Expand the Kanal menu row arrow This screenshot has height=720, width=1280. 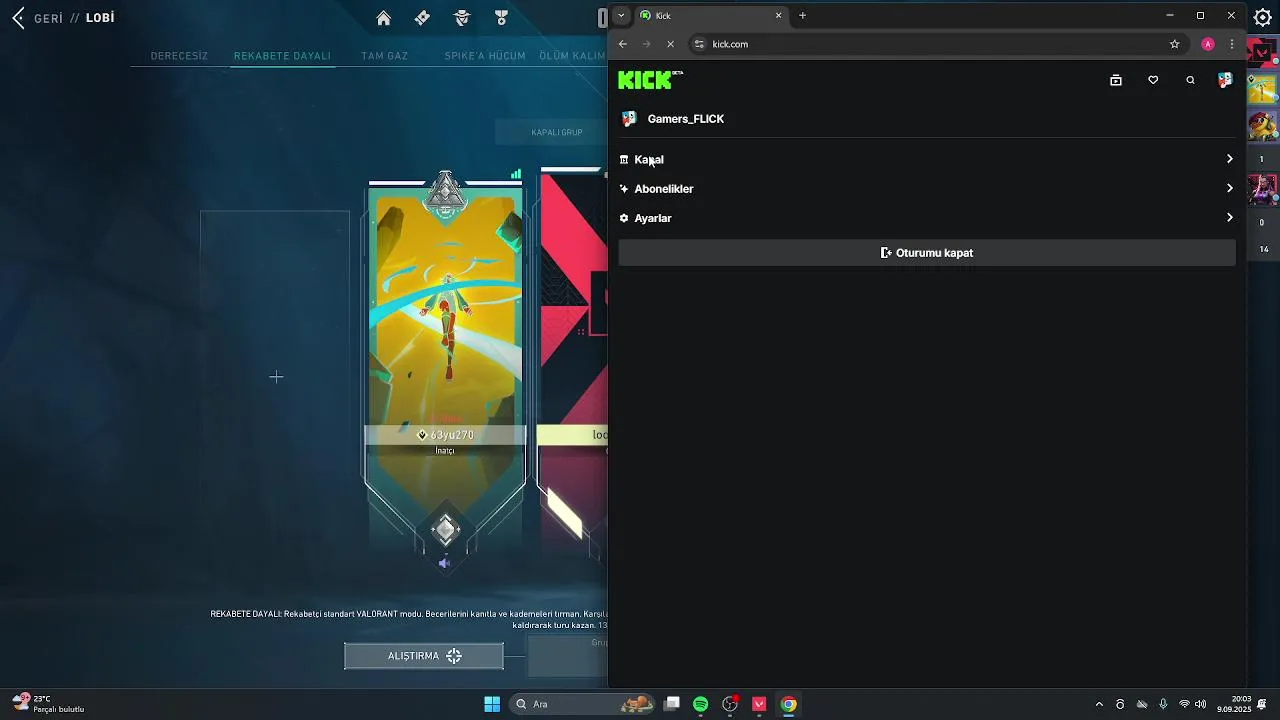(x=1229, y=159)
